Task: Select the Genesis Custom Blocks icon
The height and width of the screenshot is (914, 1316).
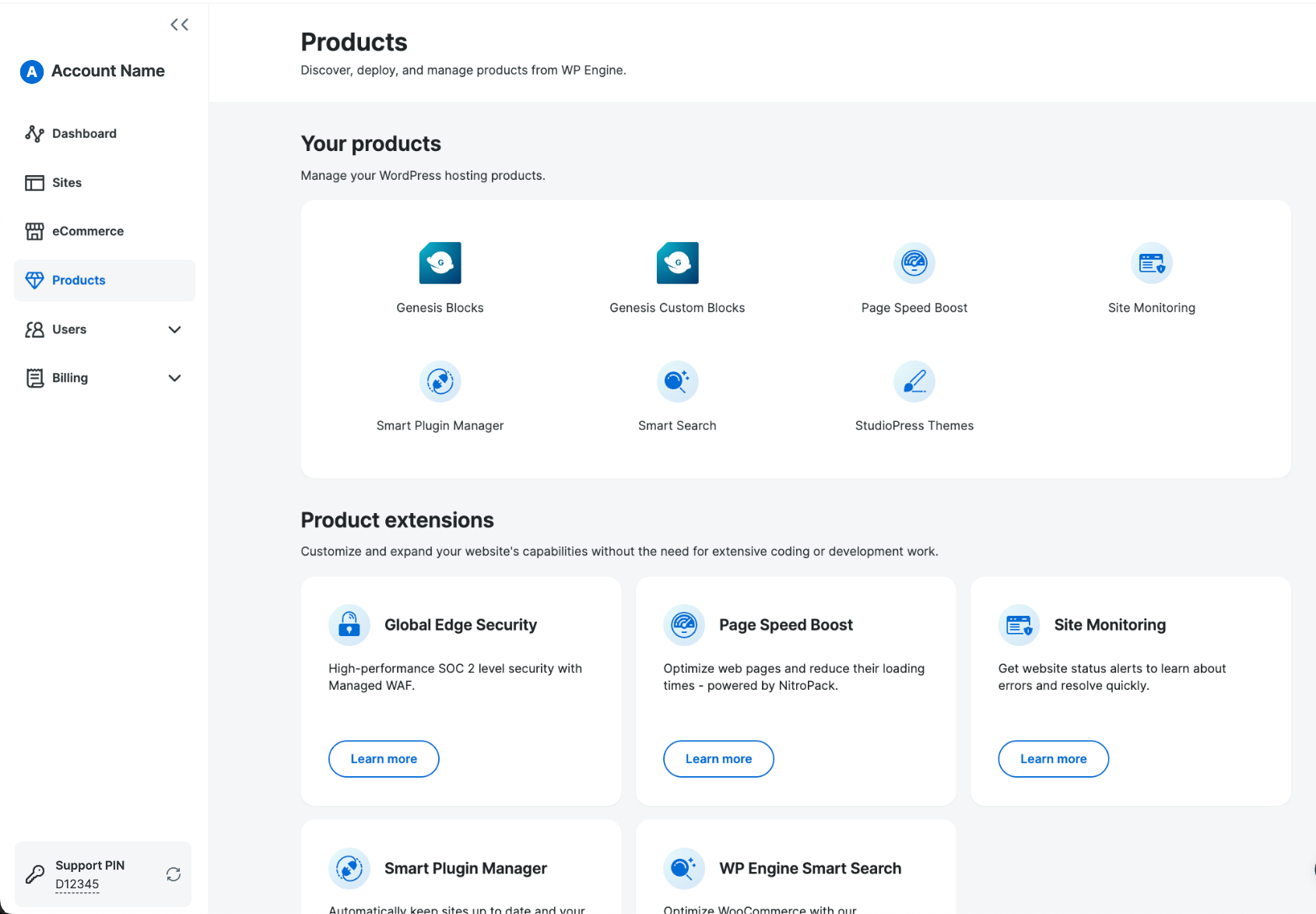Action: click(677, 262)
